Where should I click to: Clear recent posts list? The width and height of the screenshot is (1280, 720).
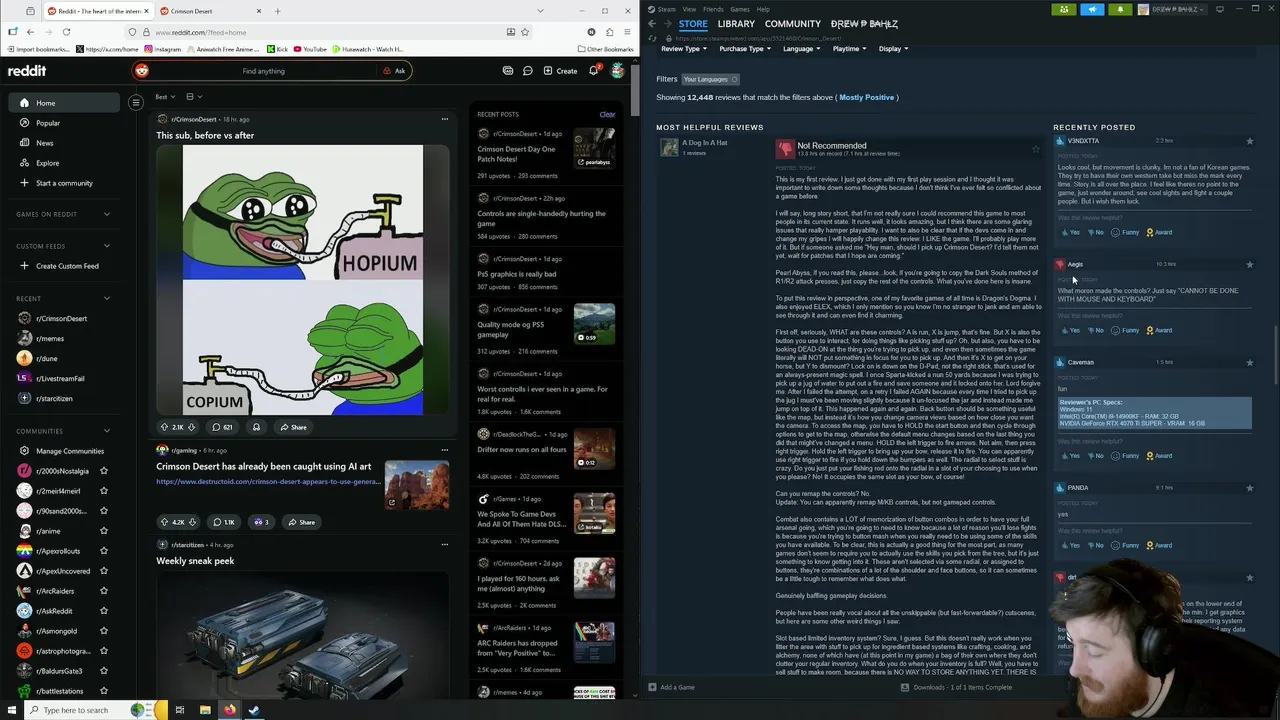[607, 115]
